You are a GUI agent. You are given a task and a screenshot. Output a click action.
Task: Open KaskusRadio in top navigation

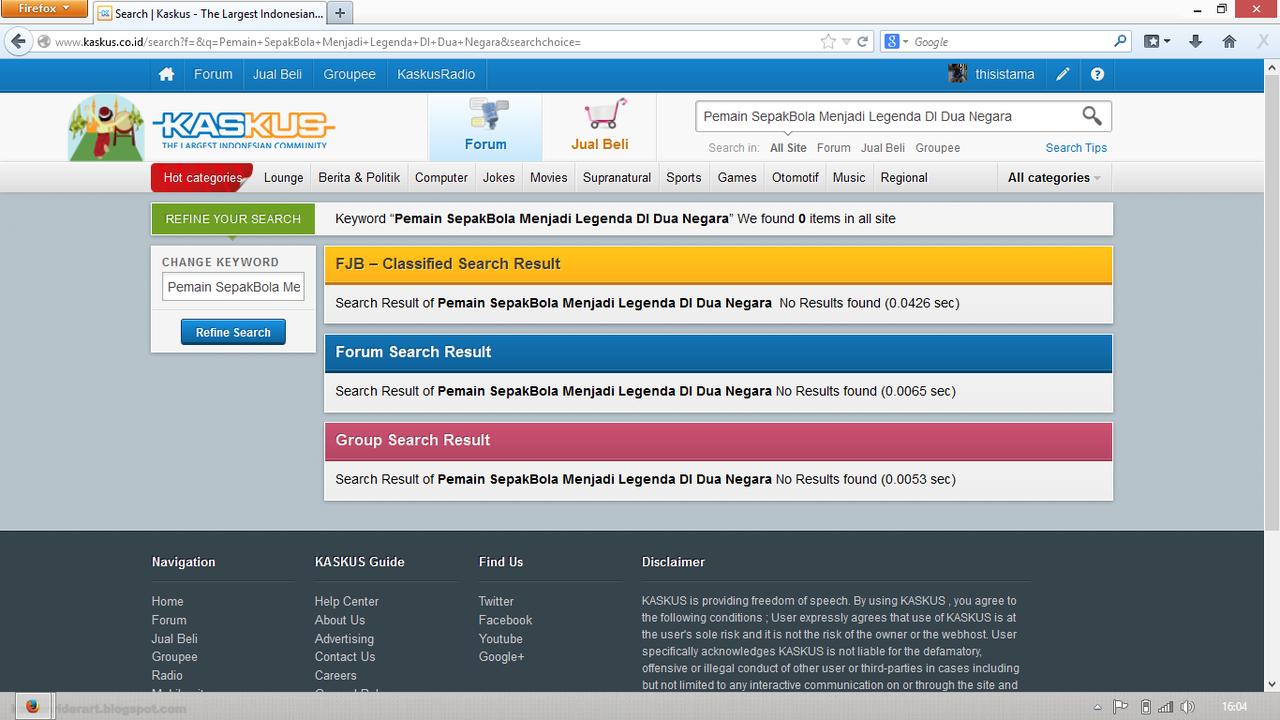point(436,74)
